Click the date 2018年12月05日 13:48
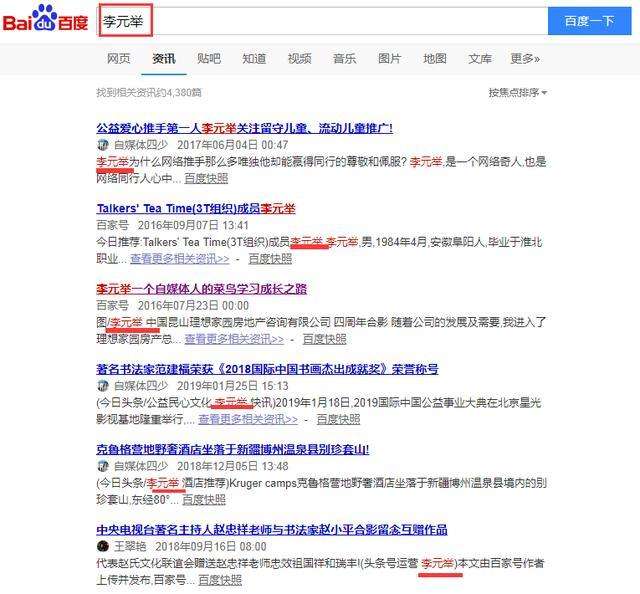The width and height of the screenshot is (640, 594). 233,466
